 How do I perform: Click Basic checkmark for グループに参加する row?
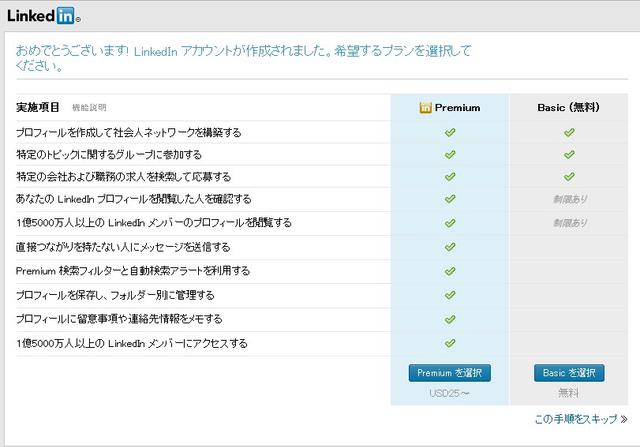pyautogui.click(x=569, y=154)
